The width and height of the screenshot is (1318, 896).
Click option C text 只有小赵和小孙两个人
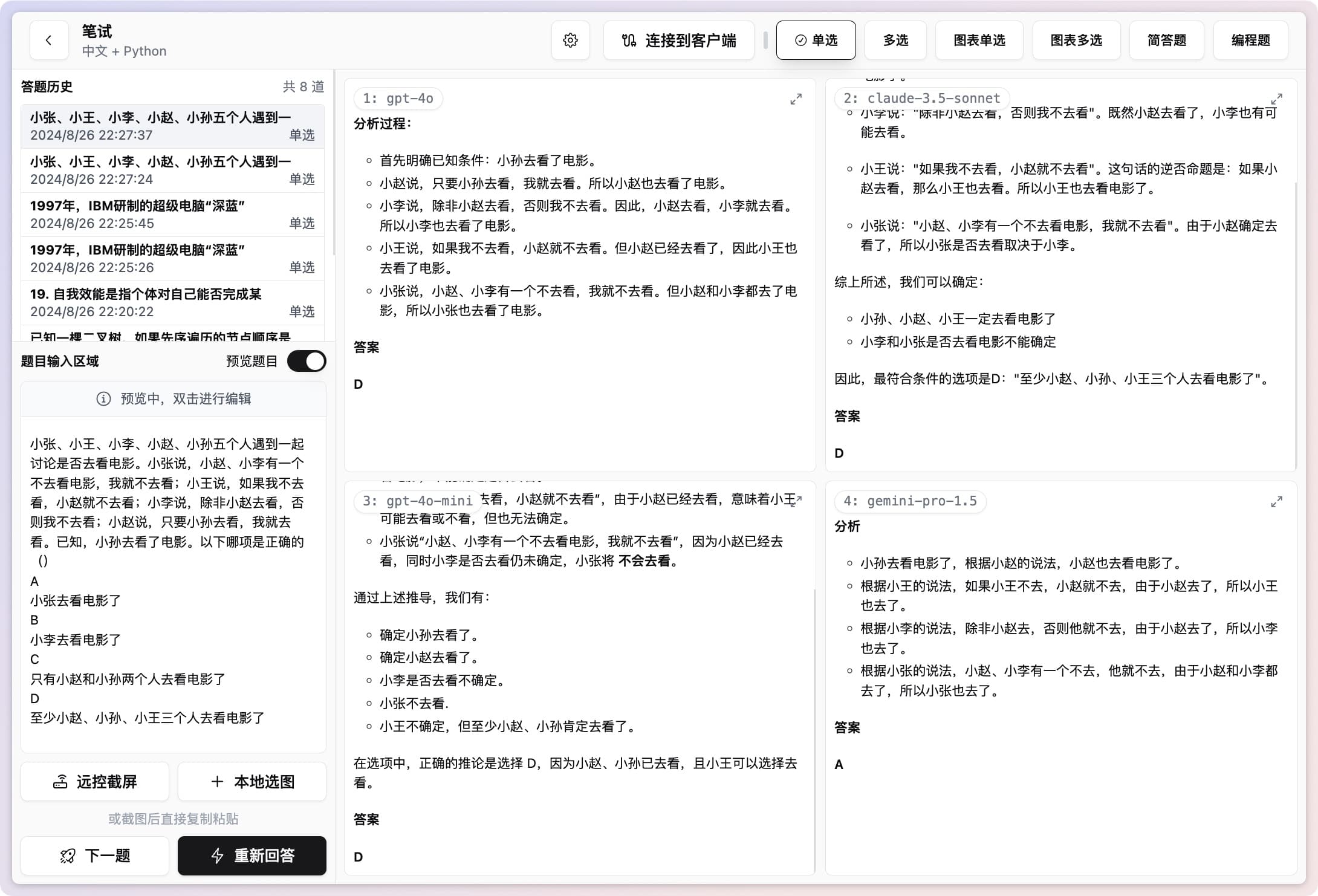tap(128, 680)
